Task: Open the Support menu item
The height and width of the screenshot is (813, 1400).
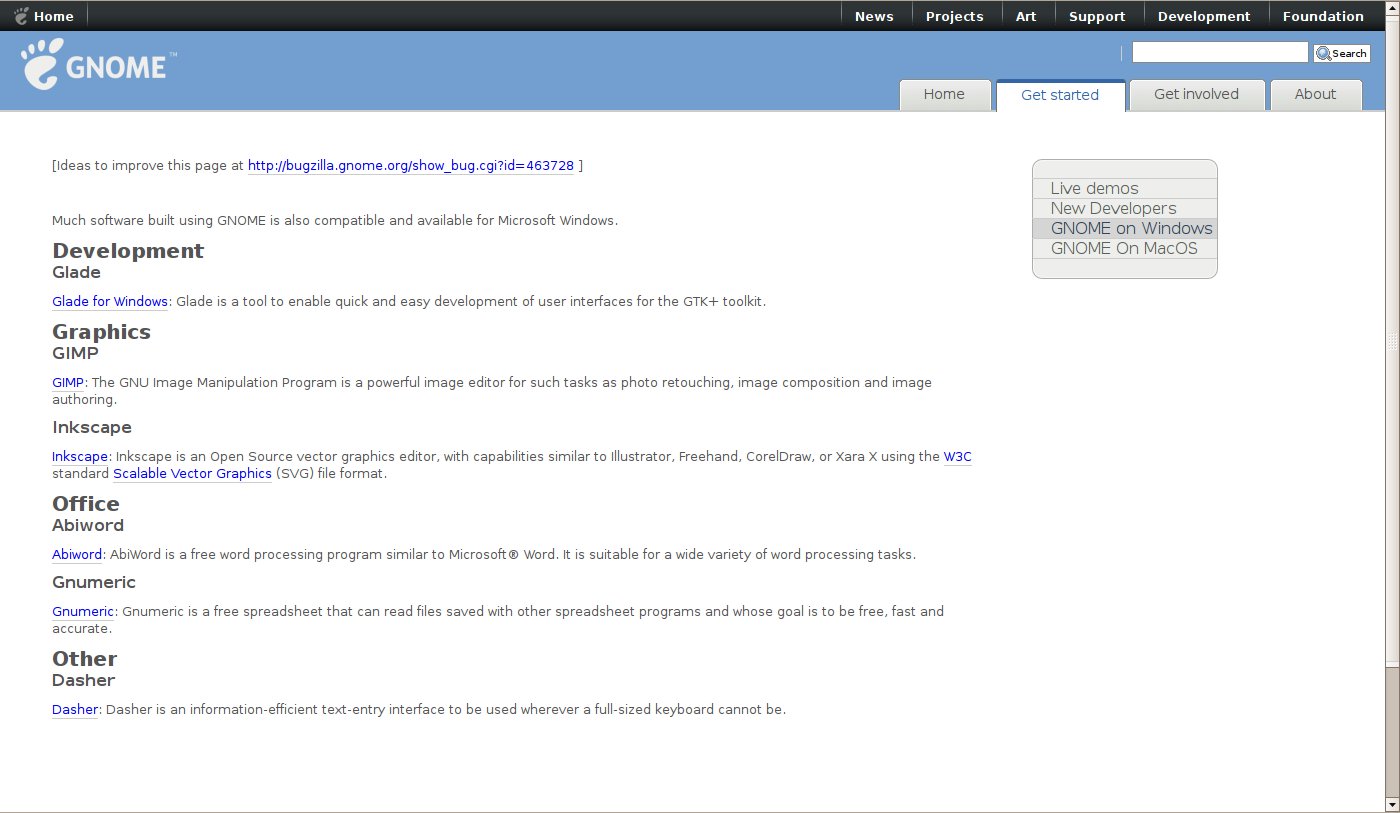Action: [1097, 16]
